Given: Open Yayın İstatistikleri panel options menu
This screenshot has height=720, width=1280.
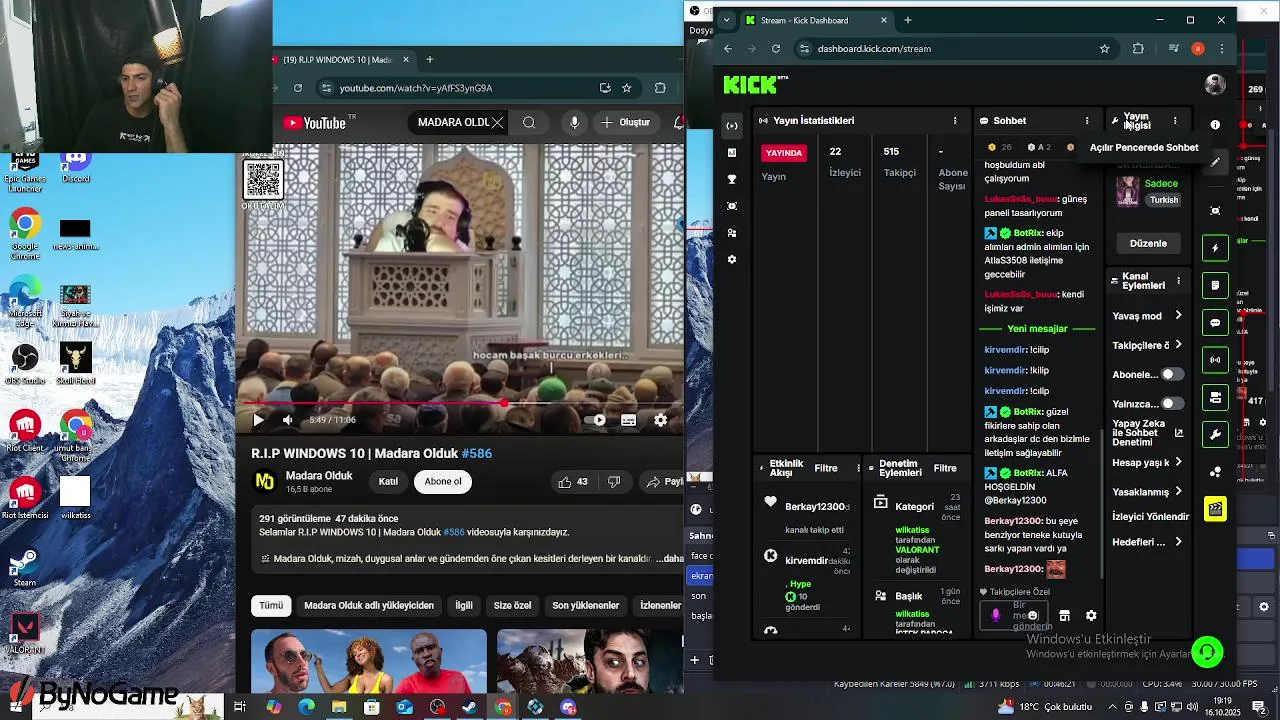Looking at the screenshot, I should (955, 121).
